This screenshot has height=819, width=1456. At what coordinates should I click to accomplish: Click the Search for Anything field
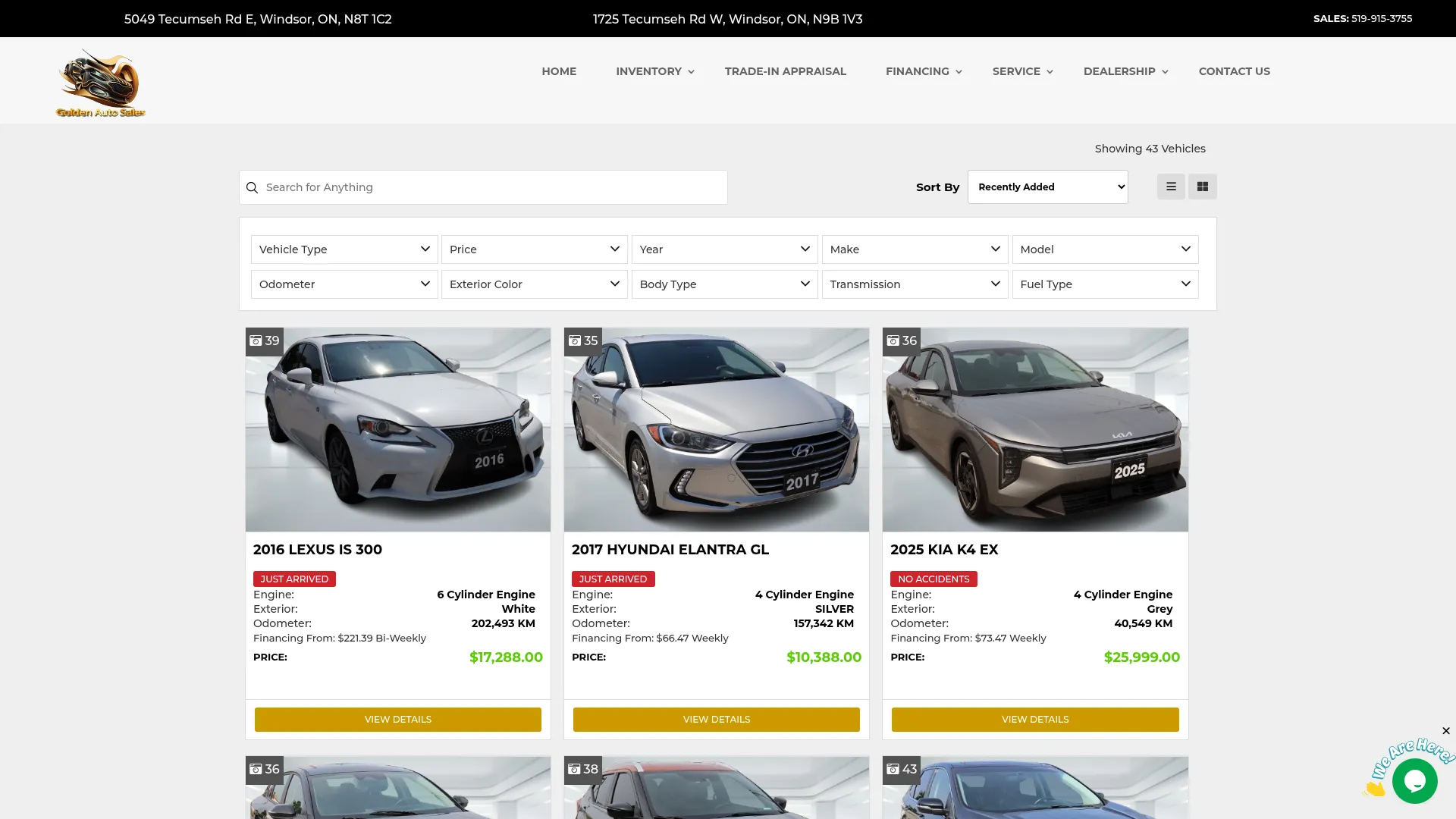[483, 187]
